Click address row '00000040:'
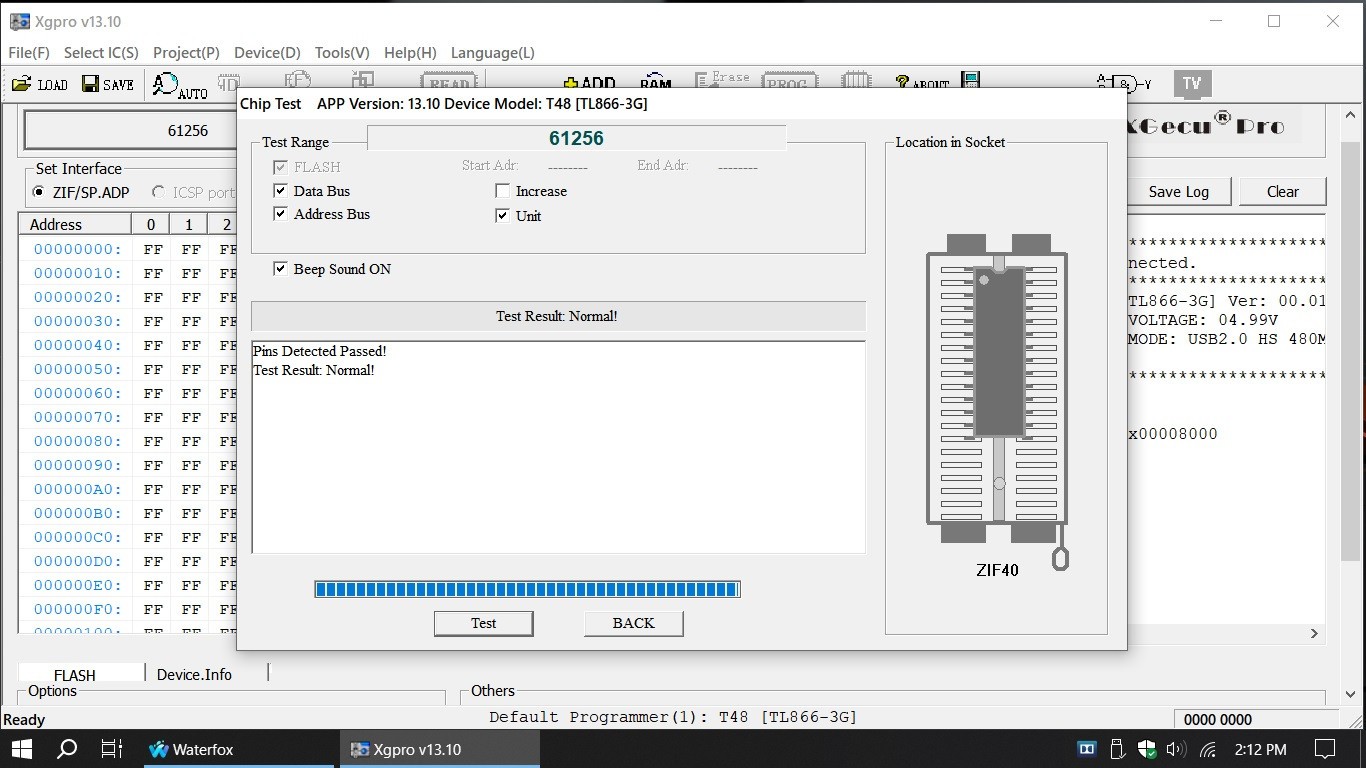1366x768 pixels. point(78,345)
